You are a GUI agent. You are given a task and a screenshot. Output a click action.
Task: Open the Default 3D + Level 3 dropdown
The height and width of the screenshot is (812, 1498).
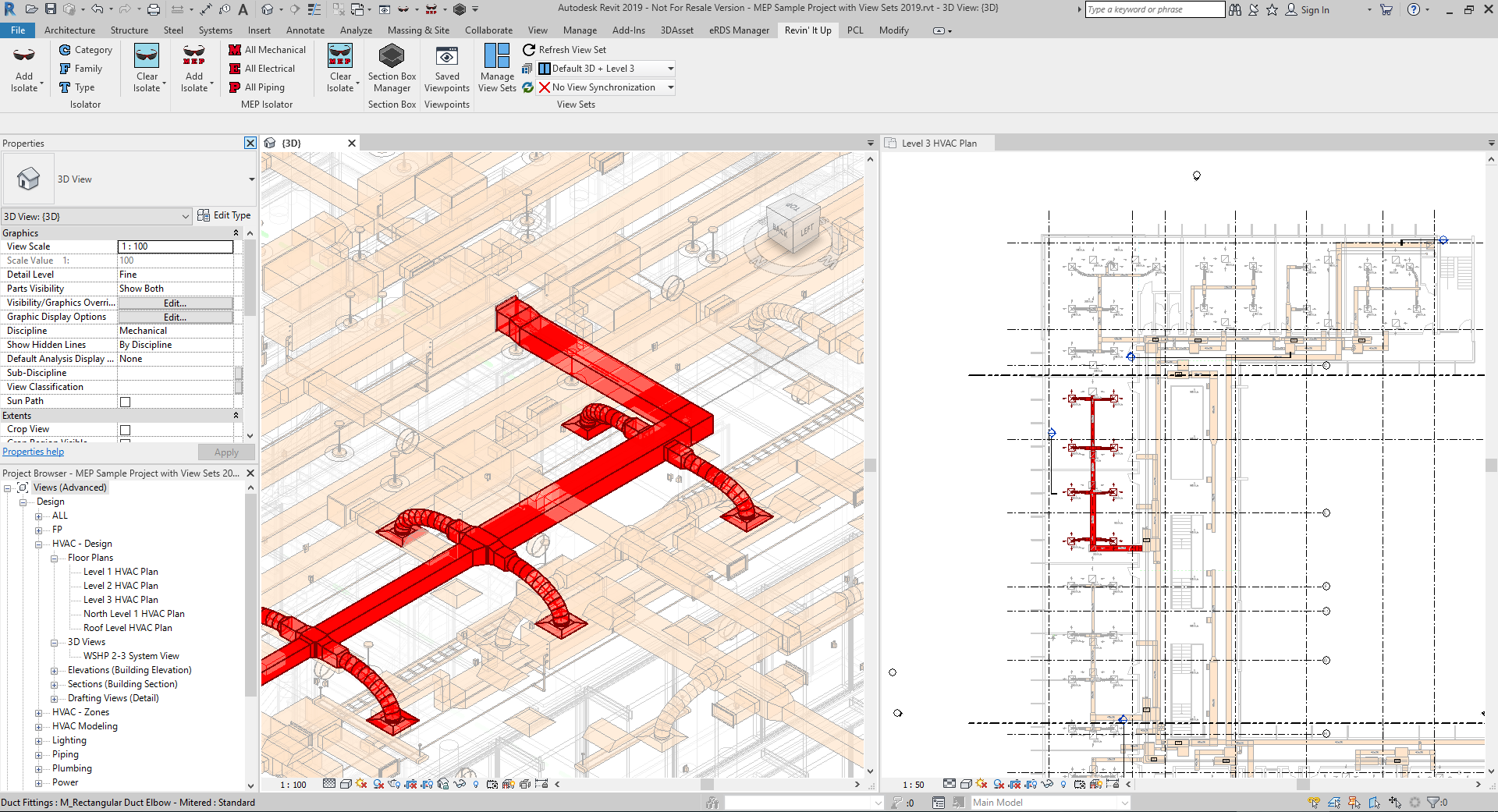point(670,69)
